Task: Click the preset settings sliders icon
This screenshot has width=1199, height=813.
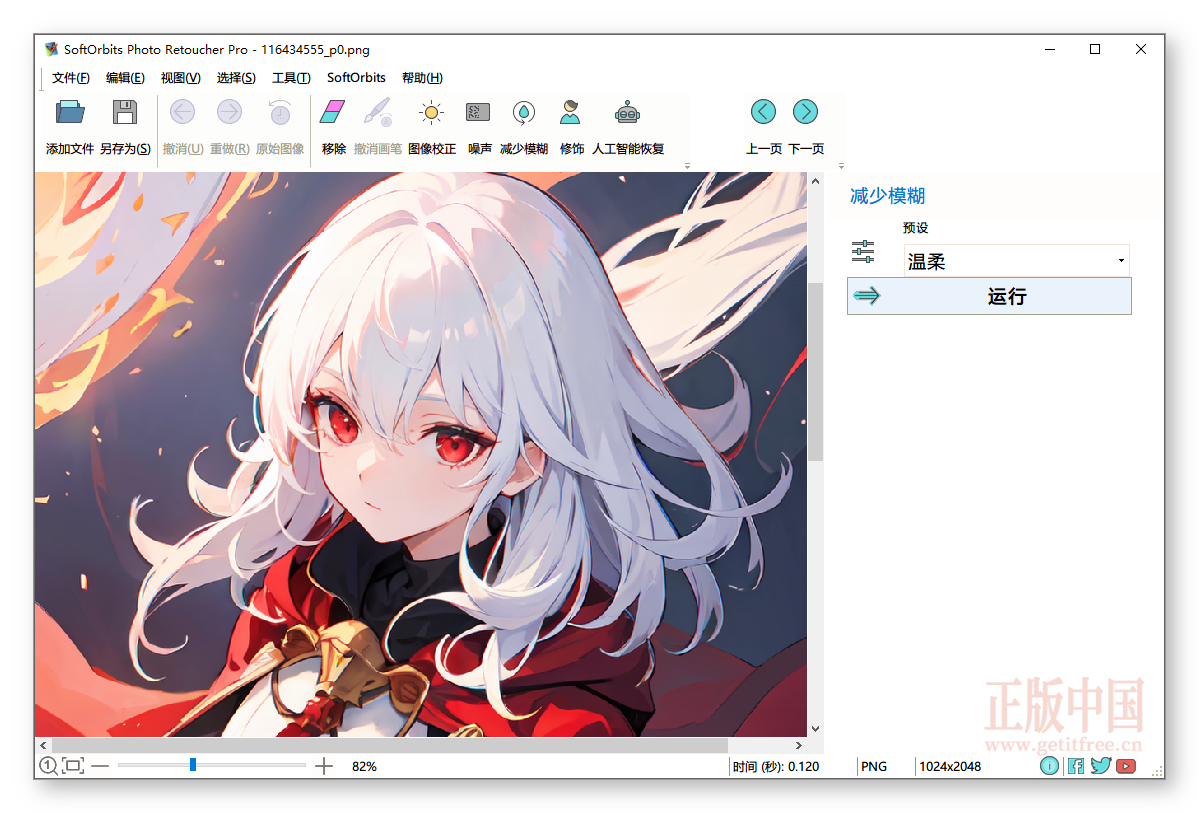Action: point(863,252)
